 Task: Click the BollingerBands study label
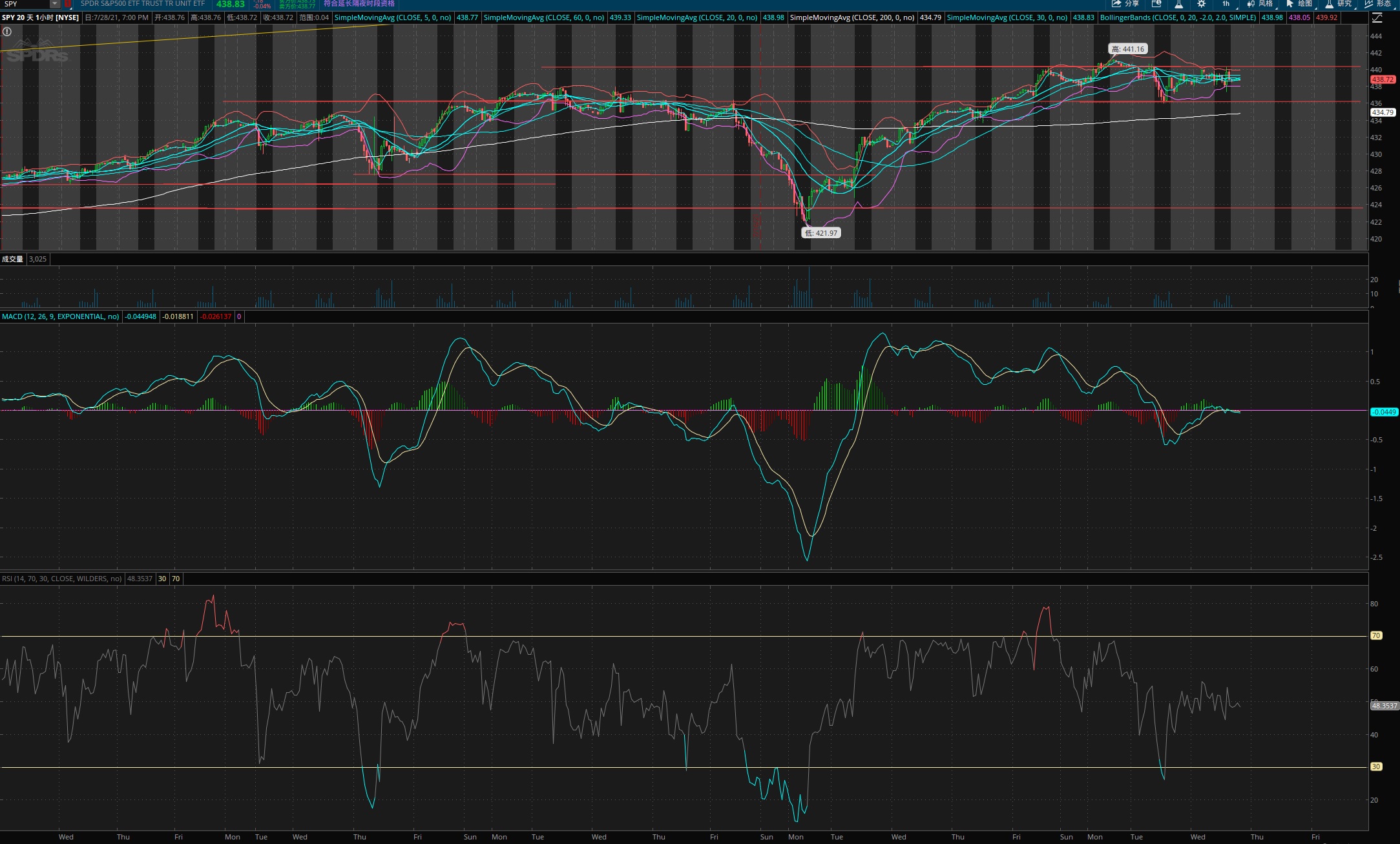(1178, 17)
